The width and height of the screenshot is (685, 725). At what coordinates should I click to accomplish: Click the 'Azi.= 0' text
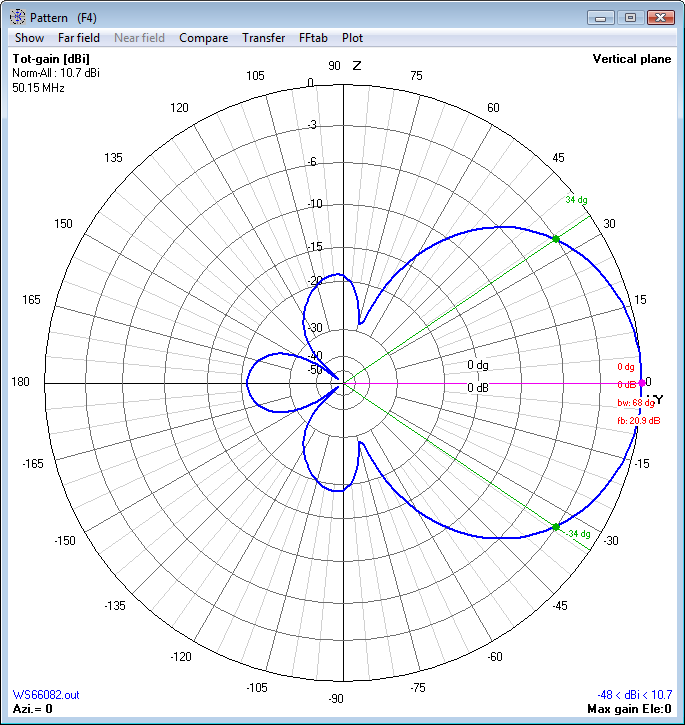point(32,709)
